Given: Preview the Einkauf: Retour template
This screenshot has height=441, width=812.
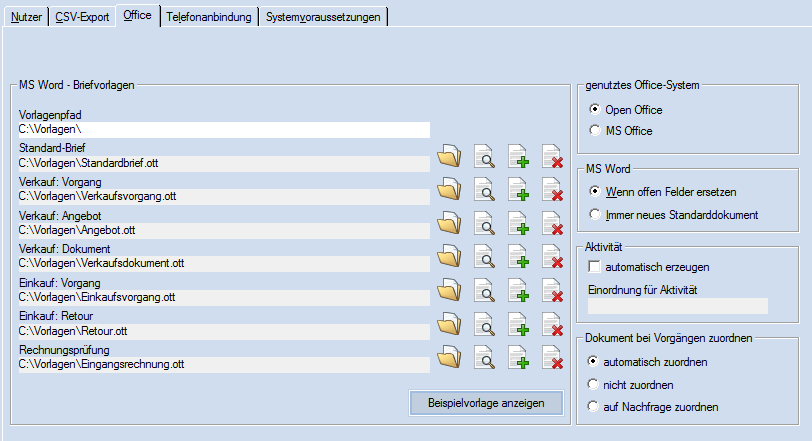Looking at the screenshot, I should [x=484, y=324].
